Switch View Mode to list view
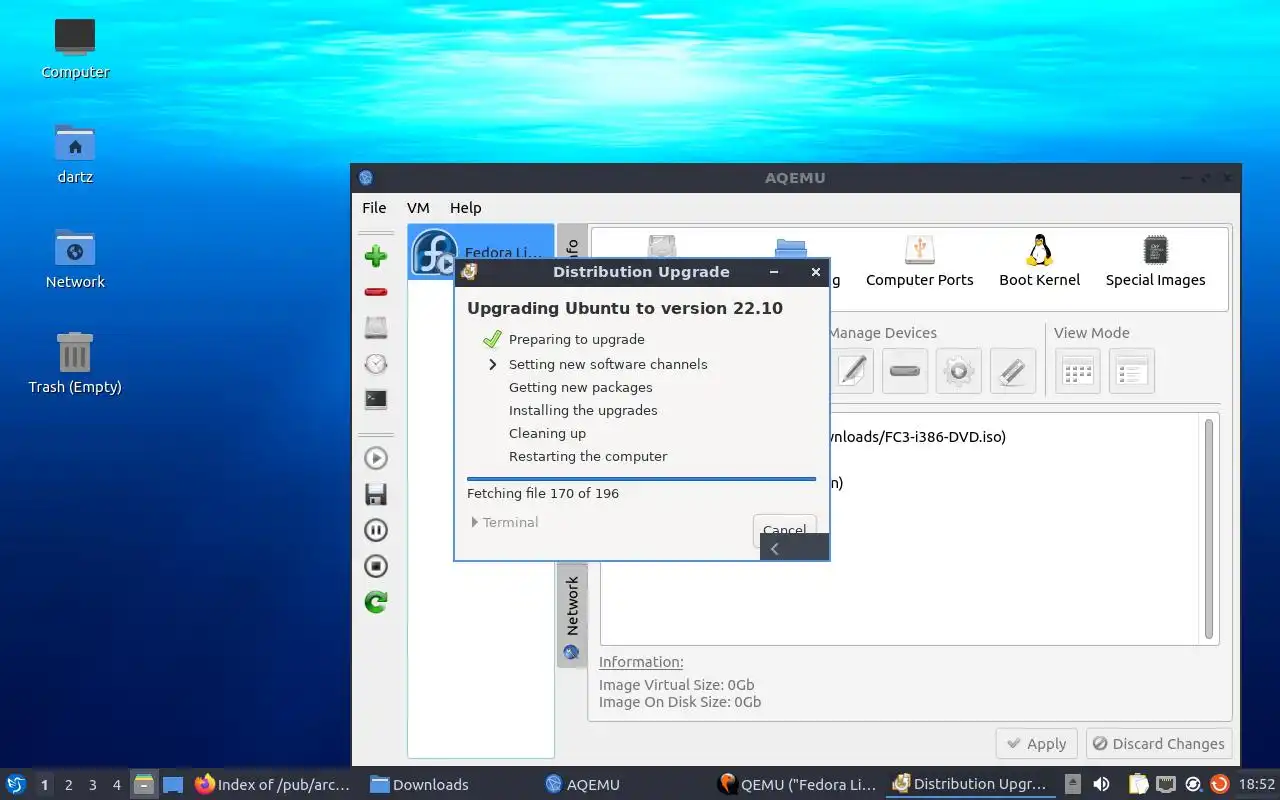The image size is (1280, 800). (1131, 371)
